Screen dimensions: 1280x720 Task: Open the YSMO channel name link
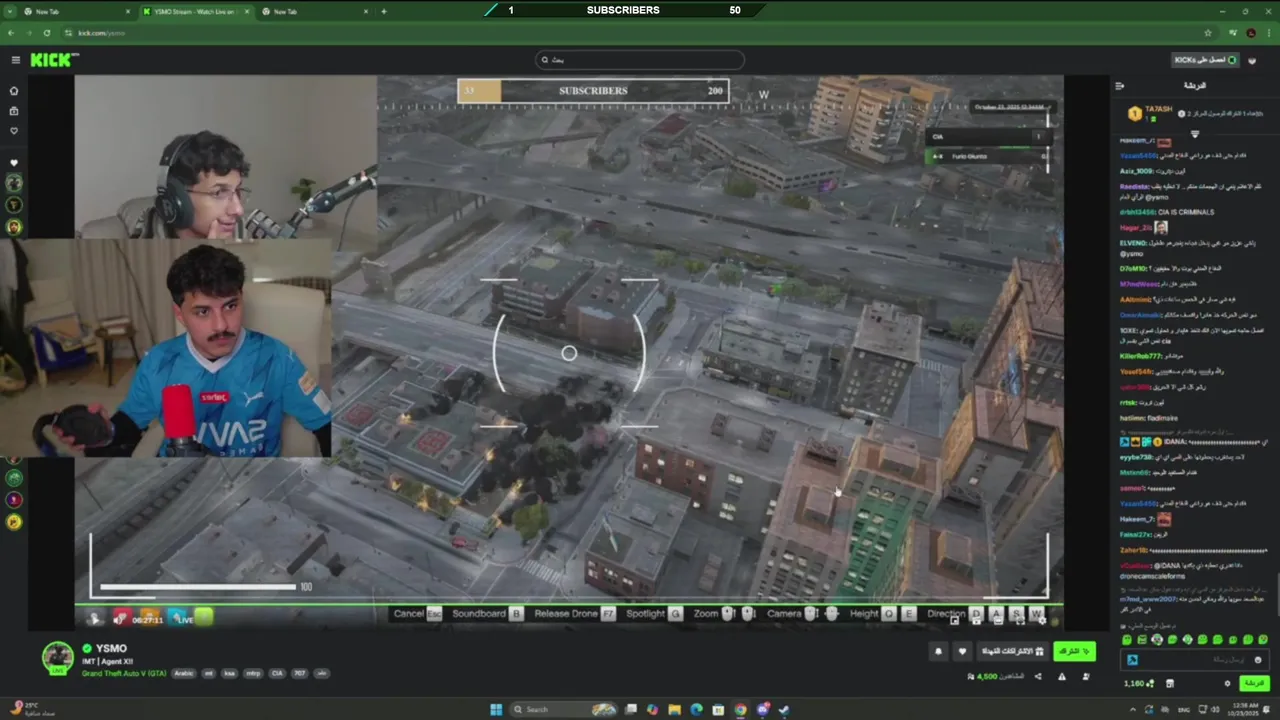pyautogui.click(x=111, y=648)
